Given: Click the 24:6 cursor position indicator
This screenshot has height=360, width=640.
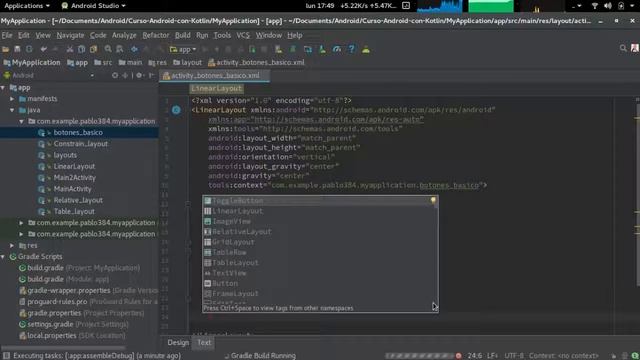Looking at the screenshot, I should click(474, 356).
